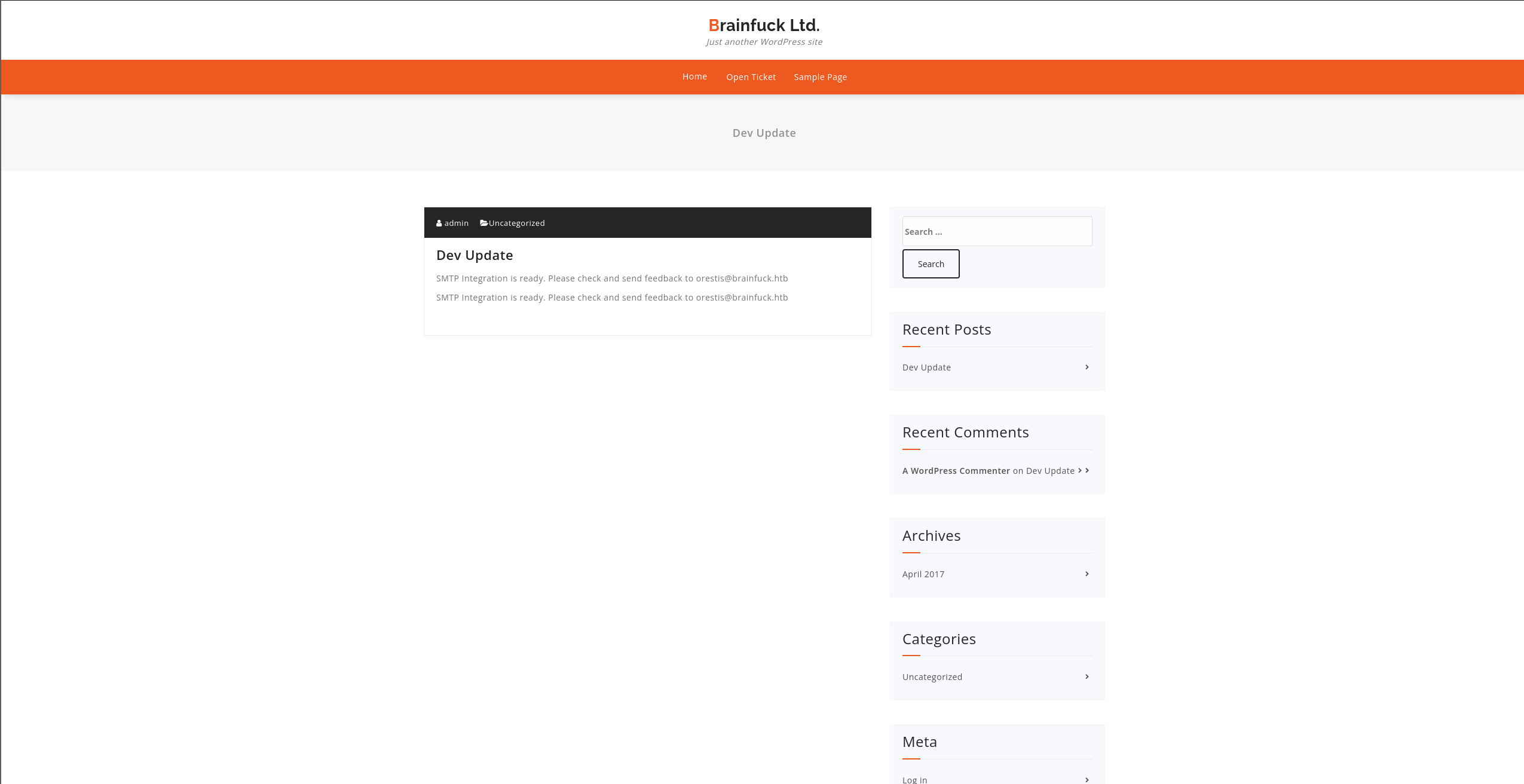Open the April 2017 archive link
This screenshot has width=1524, height=784.
point(923,574)
